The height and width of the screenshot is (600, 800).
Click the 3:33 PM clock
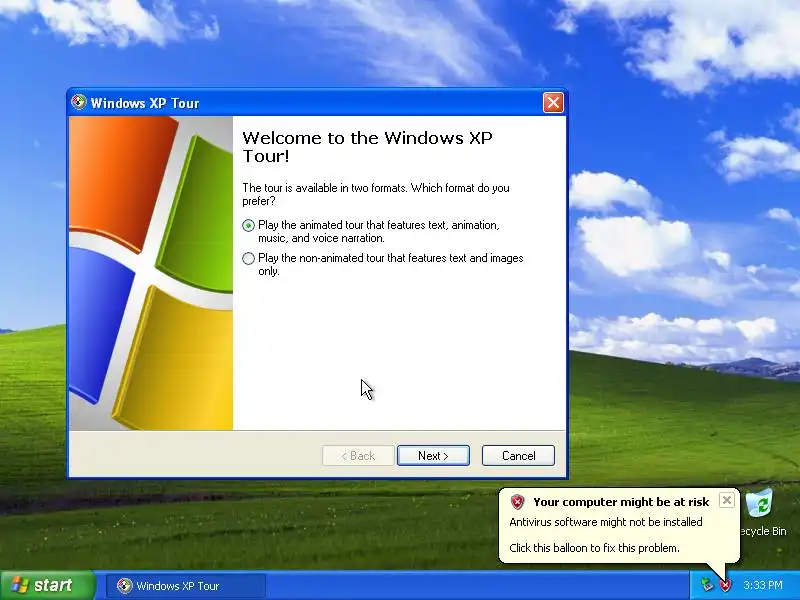point(763,585)
